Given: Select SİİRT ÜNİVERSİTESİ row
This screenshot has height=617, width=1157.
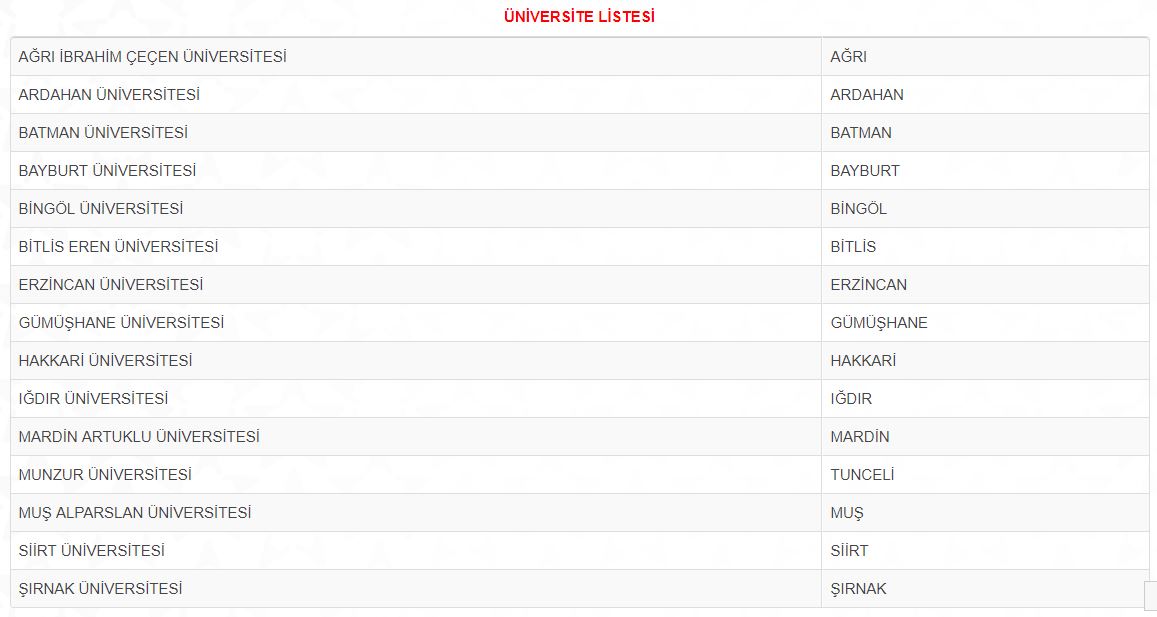Looking at the screenshot, I should coord(580,551).
